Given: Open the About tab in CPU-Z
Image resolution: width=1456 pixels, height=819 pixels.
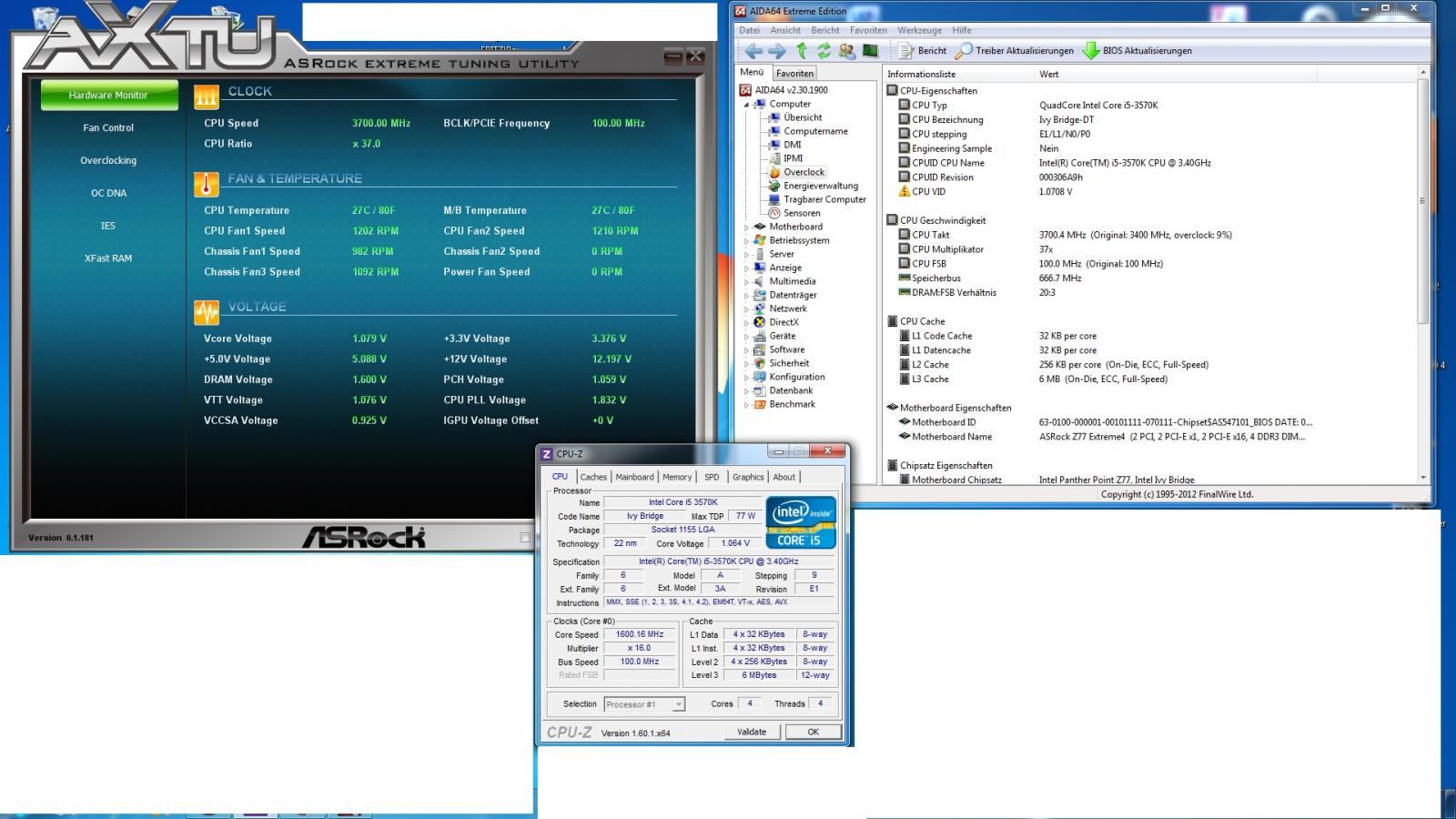Looking at the screenshot, I should coord(784,477).
